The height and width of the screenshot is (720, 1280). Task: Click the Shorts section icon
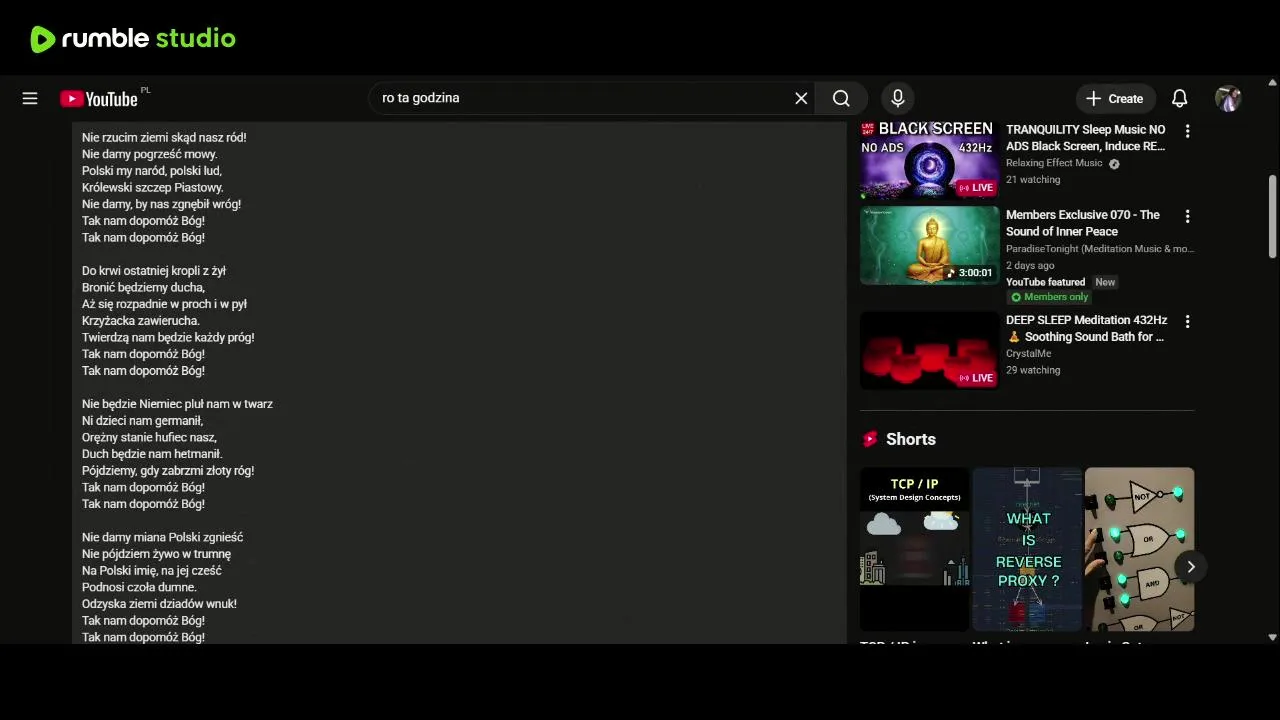tap(870, 439)
